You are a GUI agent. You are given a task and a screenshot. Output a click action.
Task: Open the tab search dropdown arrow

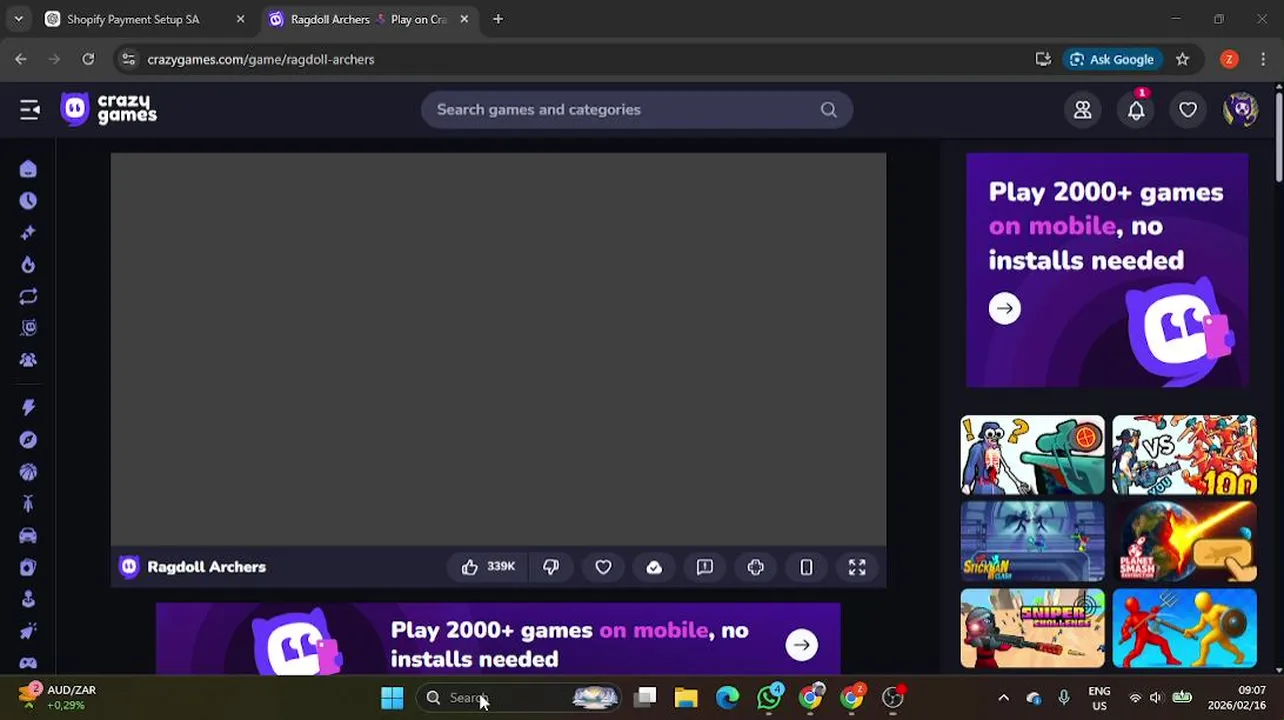click(x=18, y=19)
